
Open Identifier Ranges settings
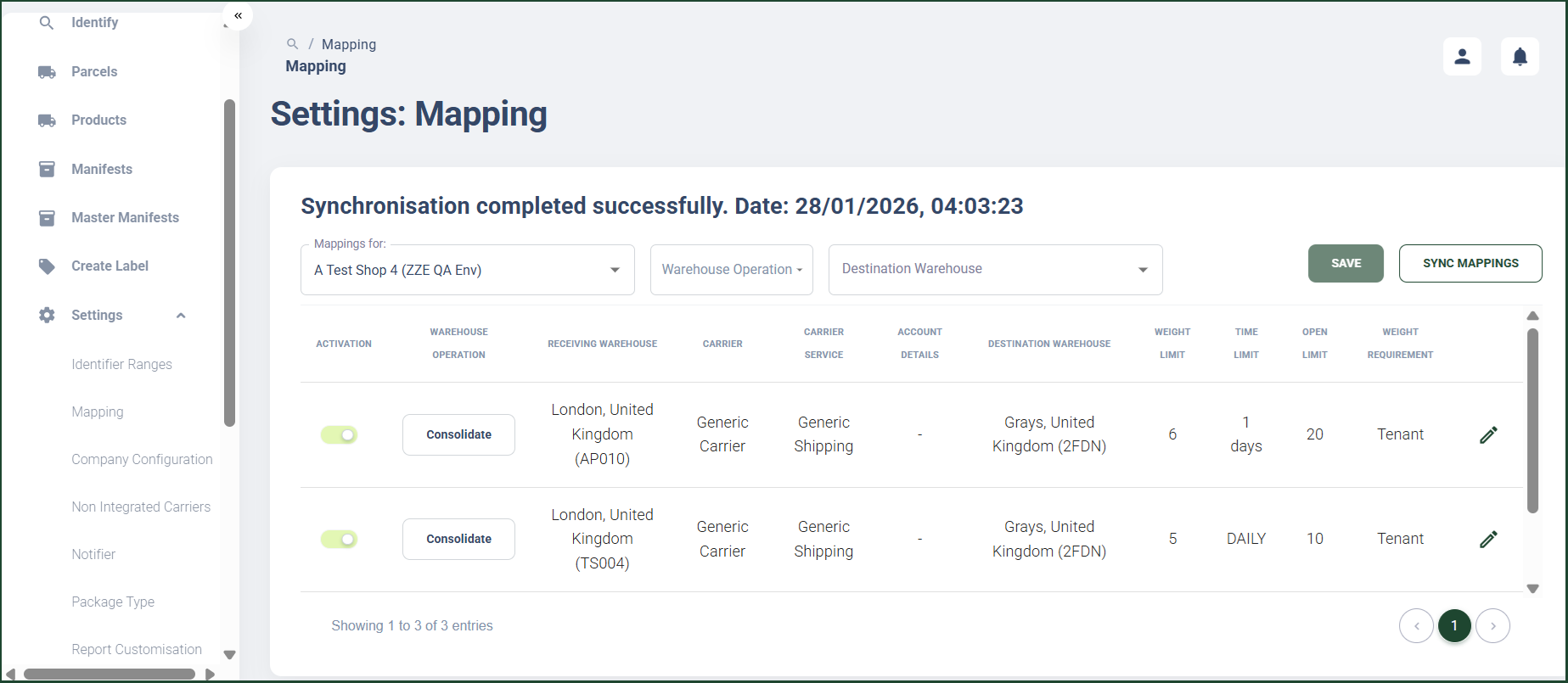(x=121, y=364)
